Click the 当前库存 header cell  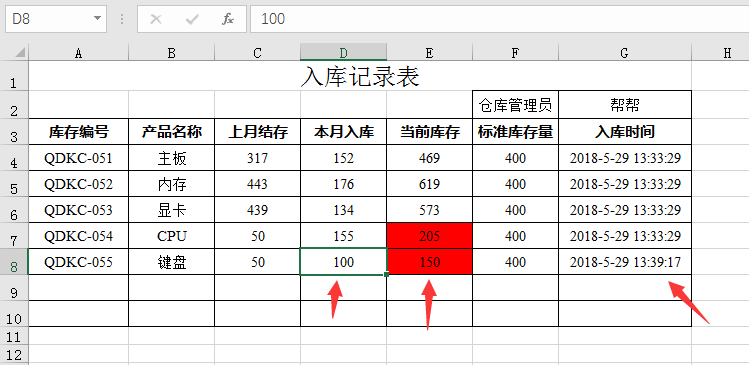tap(429, 132)
